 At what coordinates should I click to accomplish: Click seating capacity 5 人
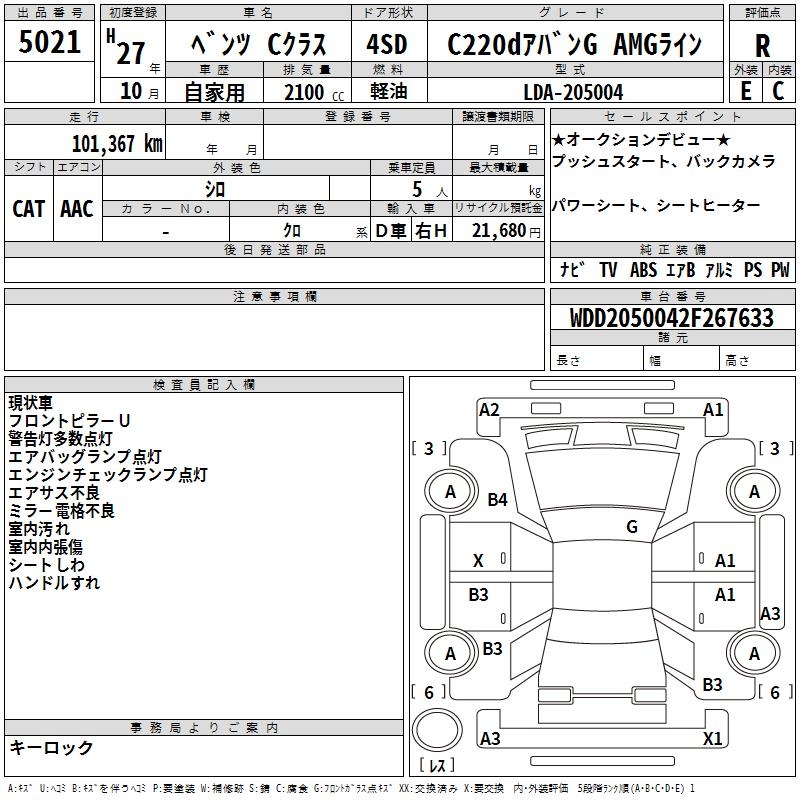click(x=430, y=190)
